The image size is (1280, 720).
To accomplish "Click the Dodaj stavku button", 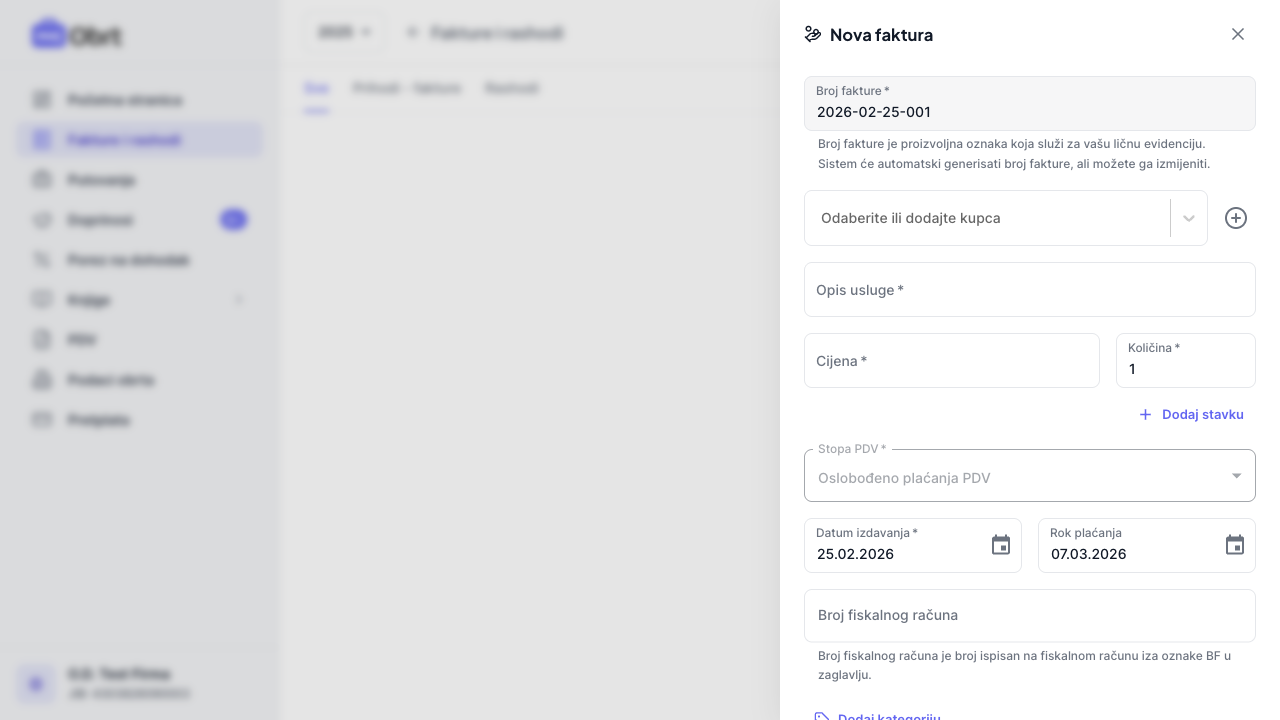I will [x=1191, y=414].
